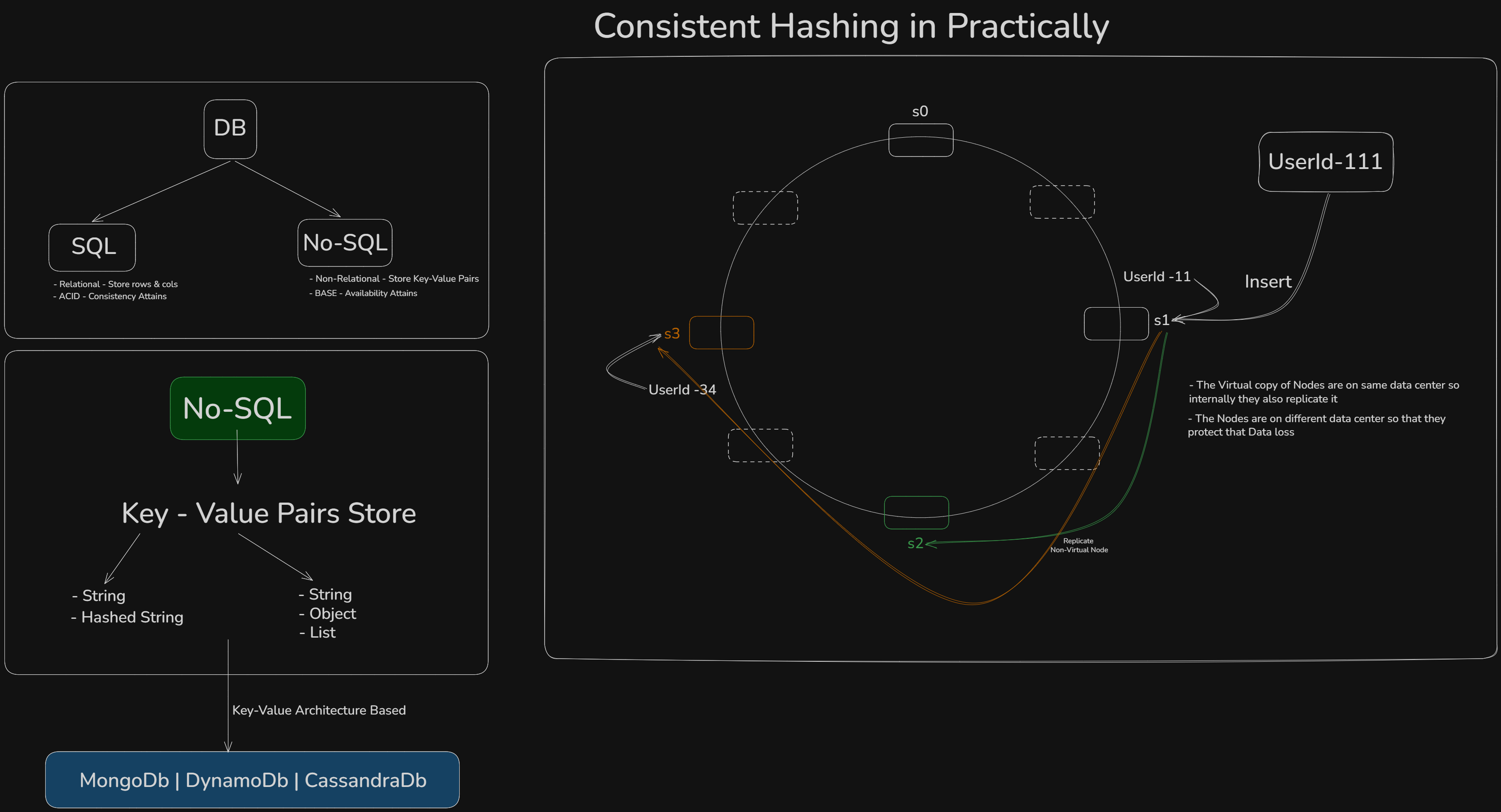Click the 'Key - Value Pairs Store' heading
The height and width of the screenshot is (812, 1501).
[x=269, y=513]
